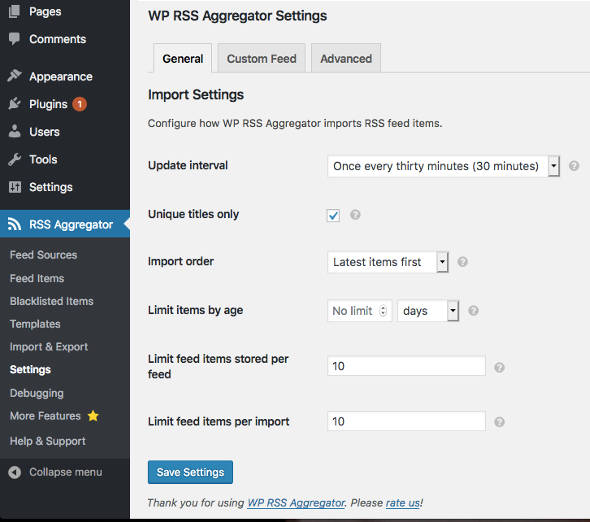Click help icon for feed items per import
The width and height of the screenshot is (590, 522).
click(x=499, y=422)
